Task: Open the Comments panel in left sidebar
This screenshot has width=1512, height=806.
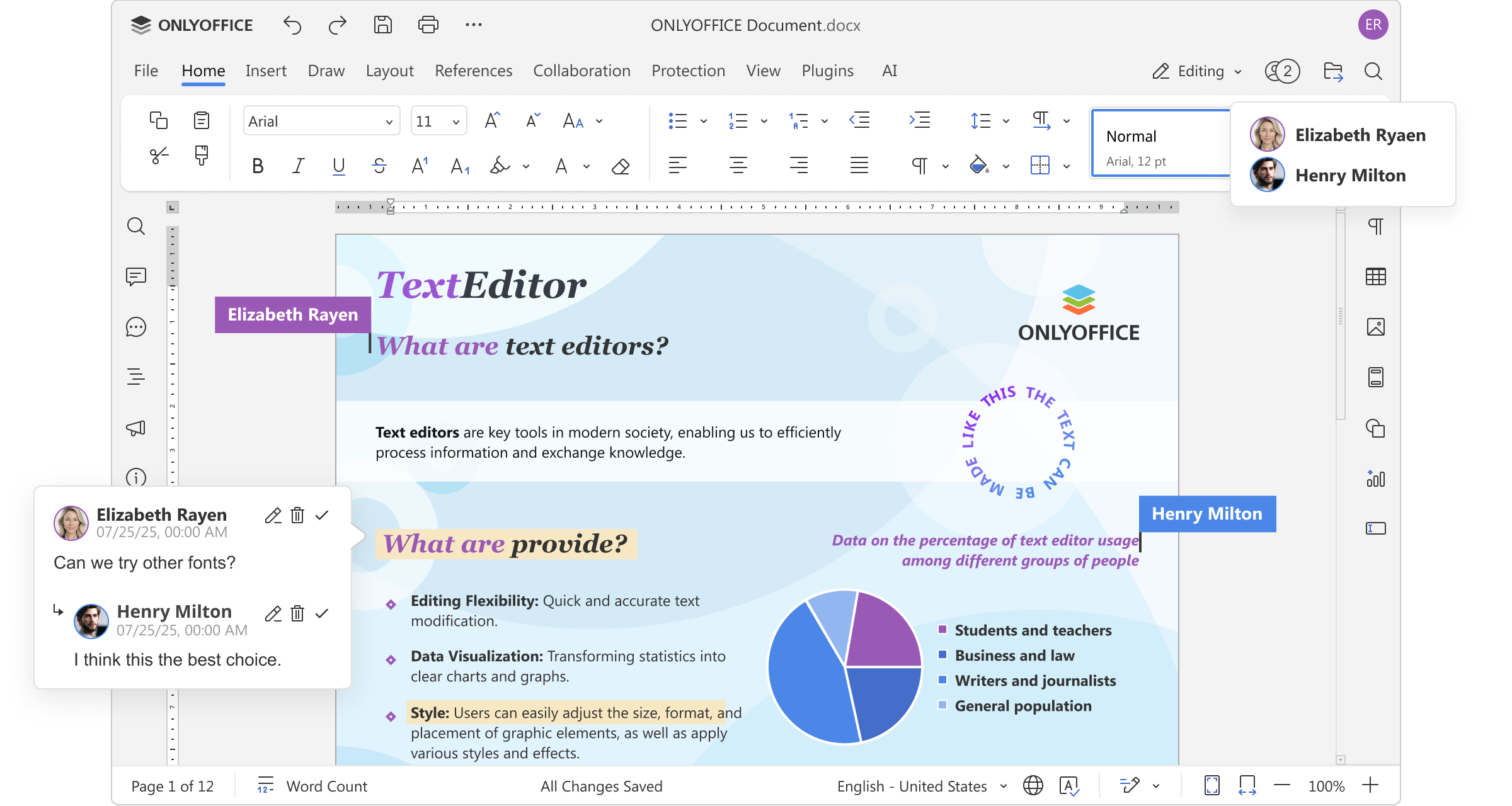Action: click(136, 276)
